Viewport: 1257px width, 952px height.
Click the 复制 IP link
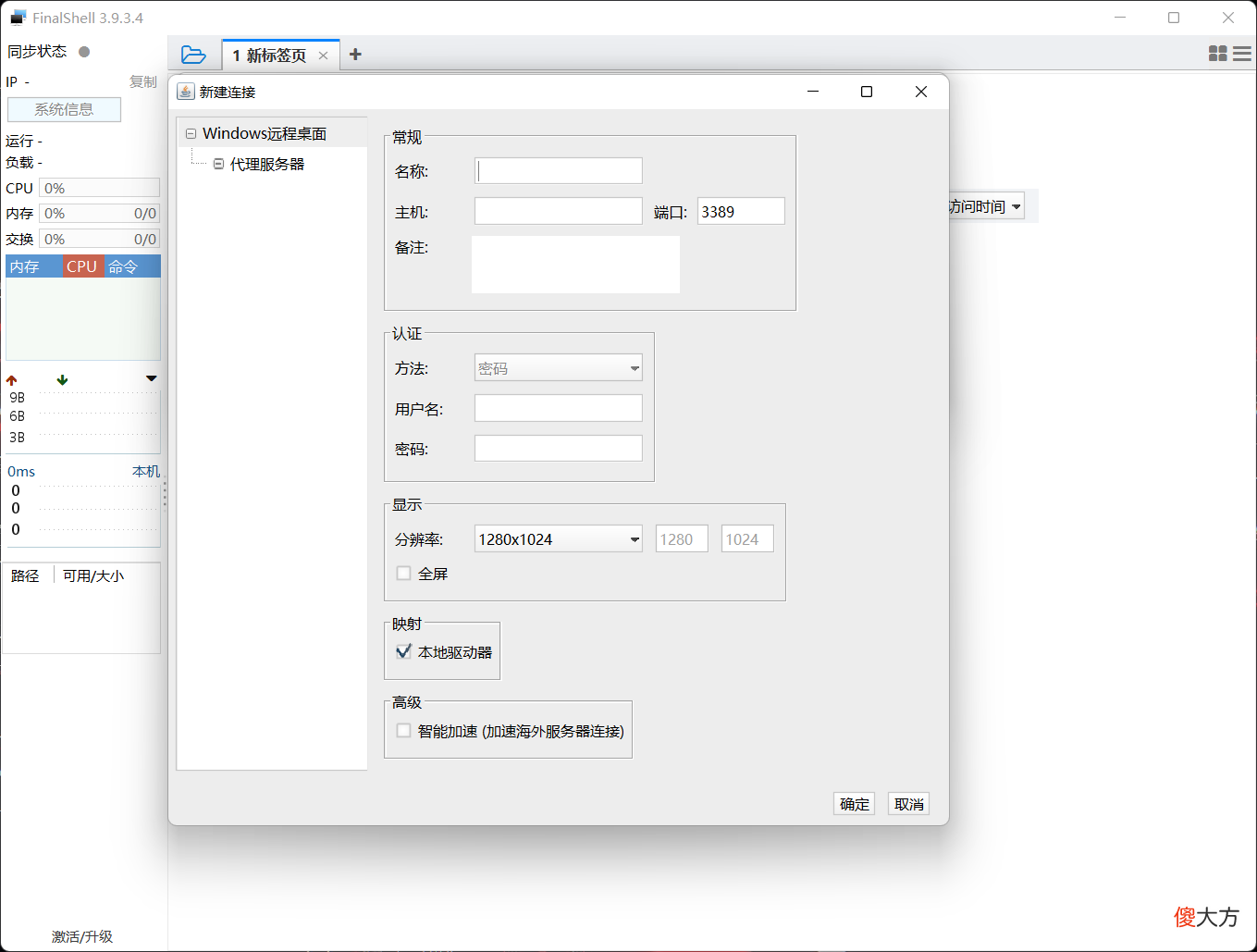[x=143, y=81]
